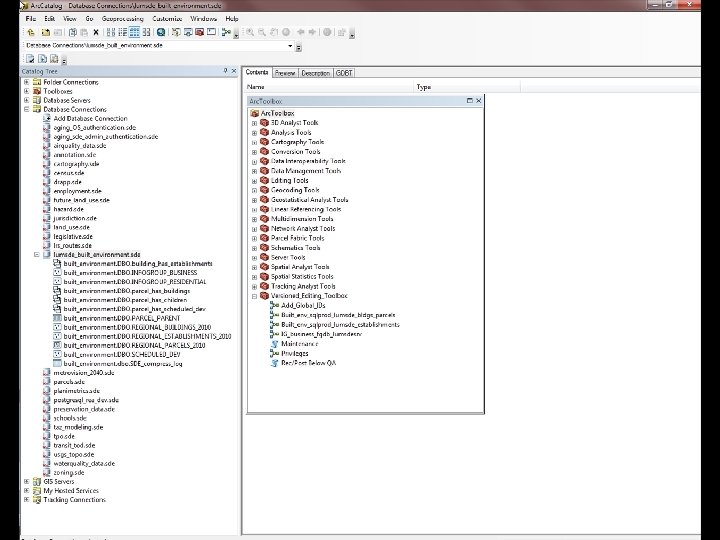Open the File menu
The image size is (720, 540).
[31, 19]
